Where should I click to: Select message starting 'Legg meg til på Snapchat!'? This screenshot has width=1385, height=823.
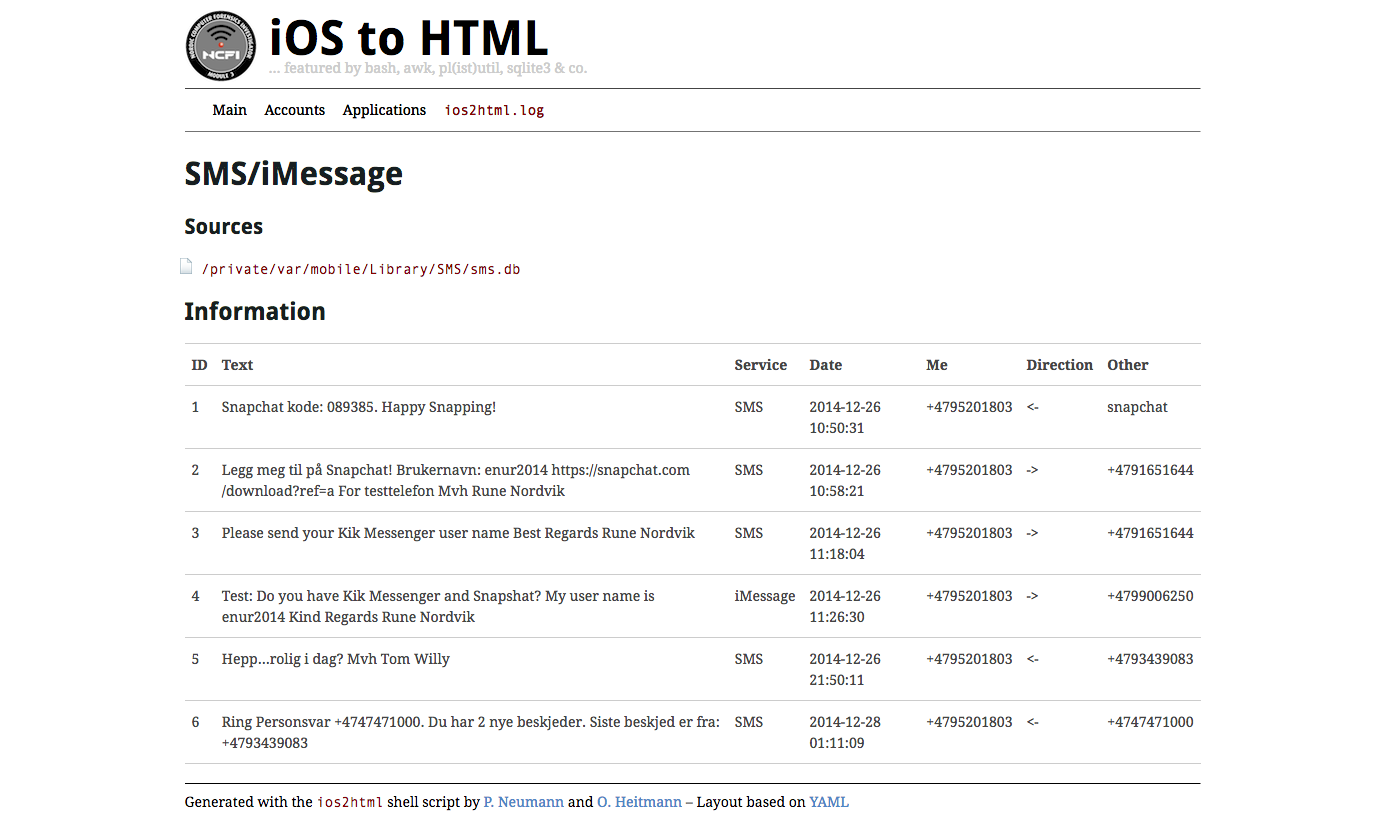[x=456, y=481]
